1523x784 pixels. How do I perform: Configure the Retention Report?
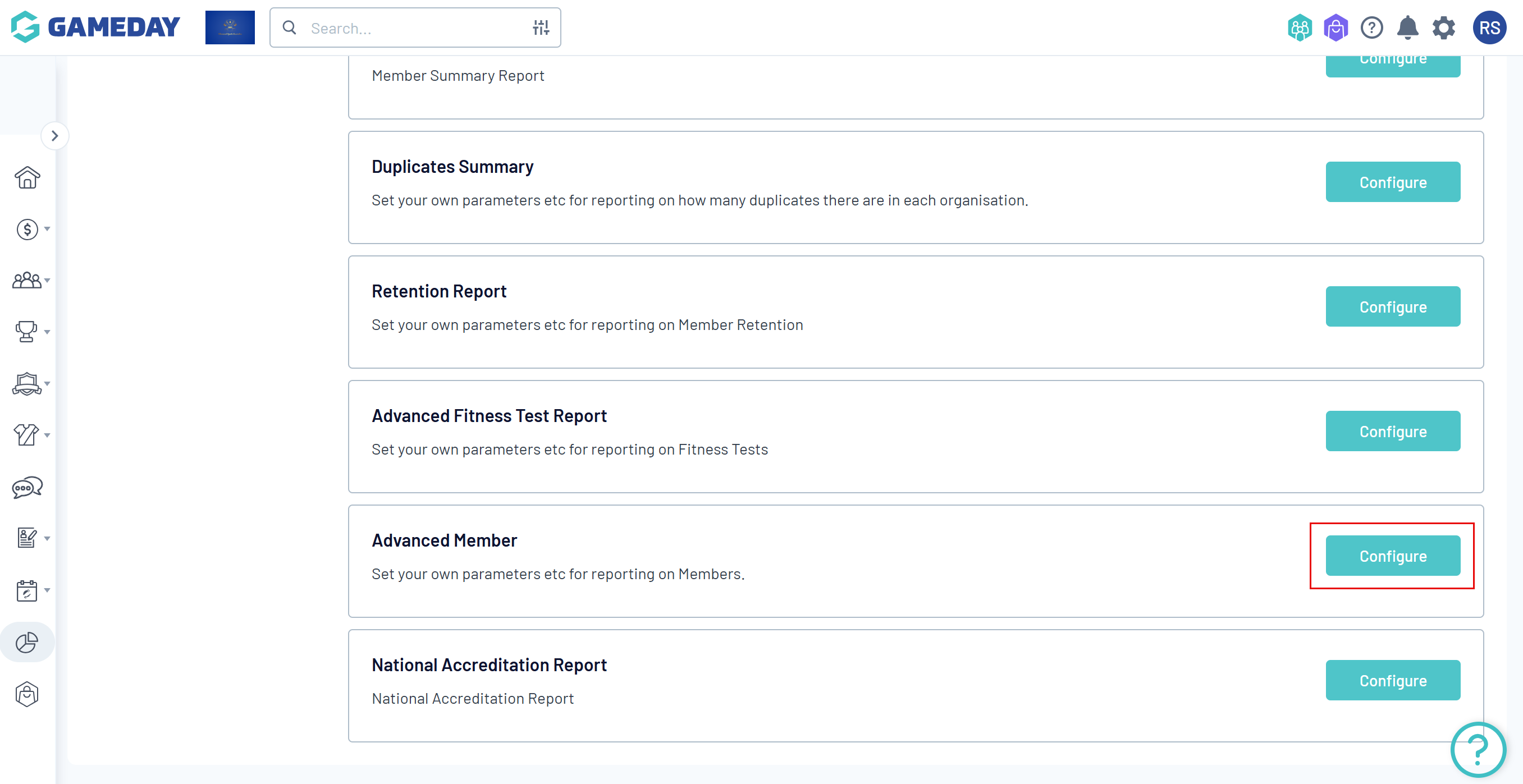pyautogui.click(x=1392, y=307)
